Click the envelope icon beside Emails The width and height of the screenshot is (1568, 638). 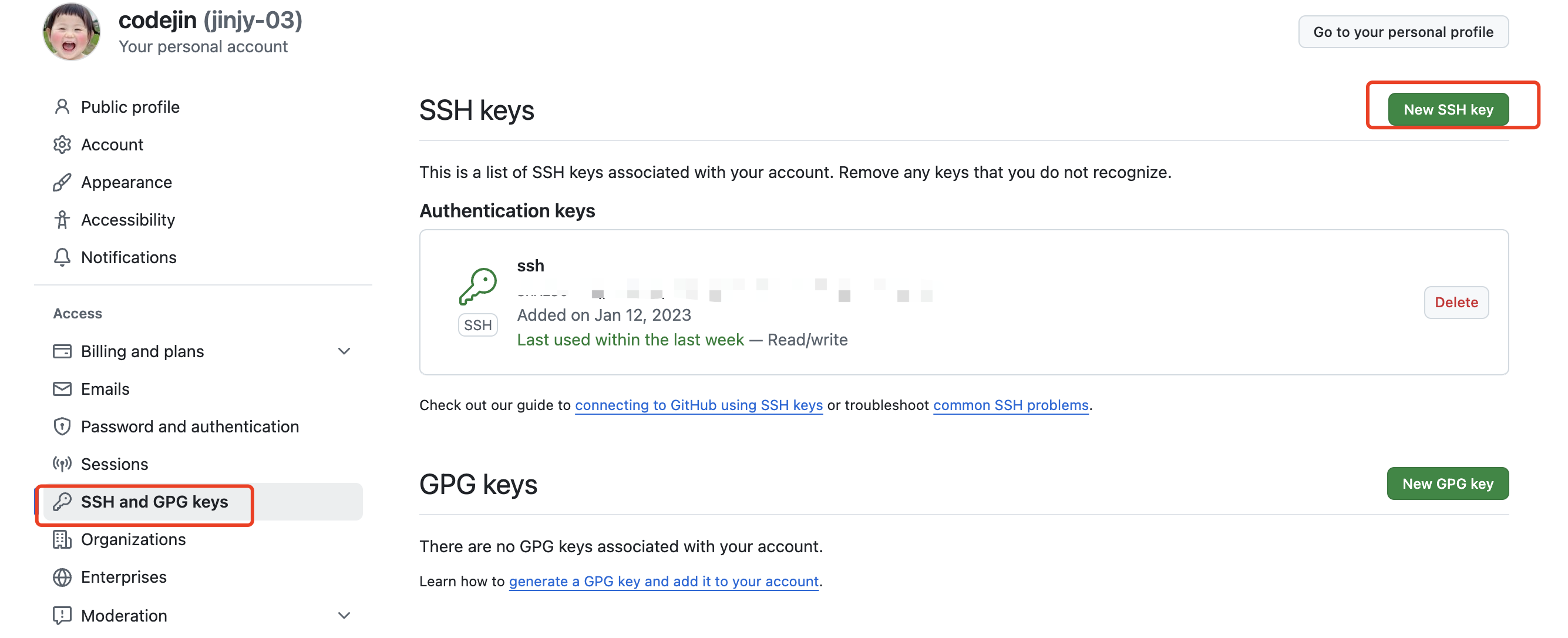(x=62, y=389)
